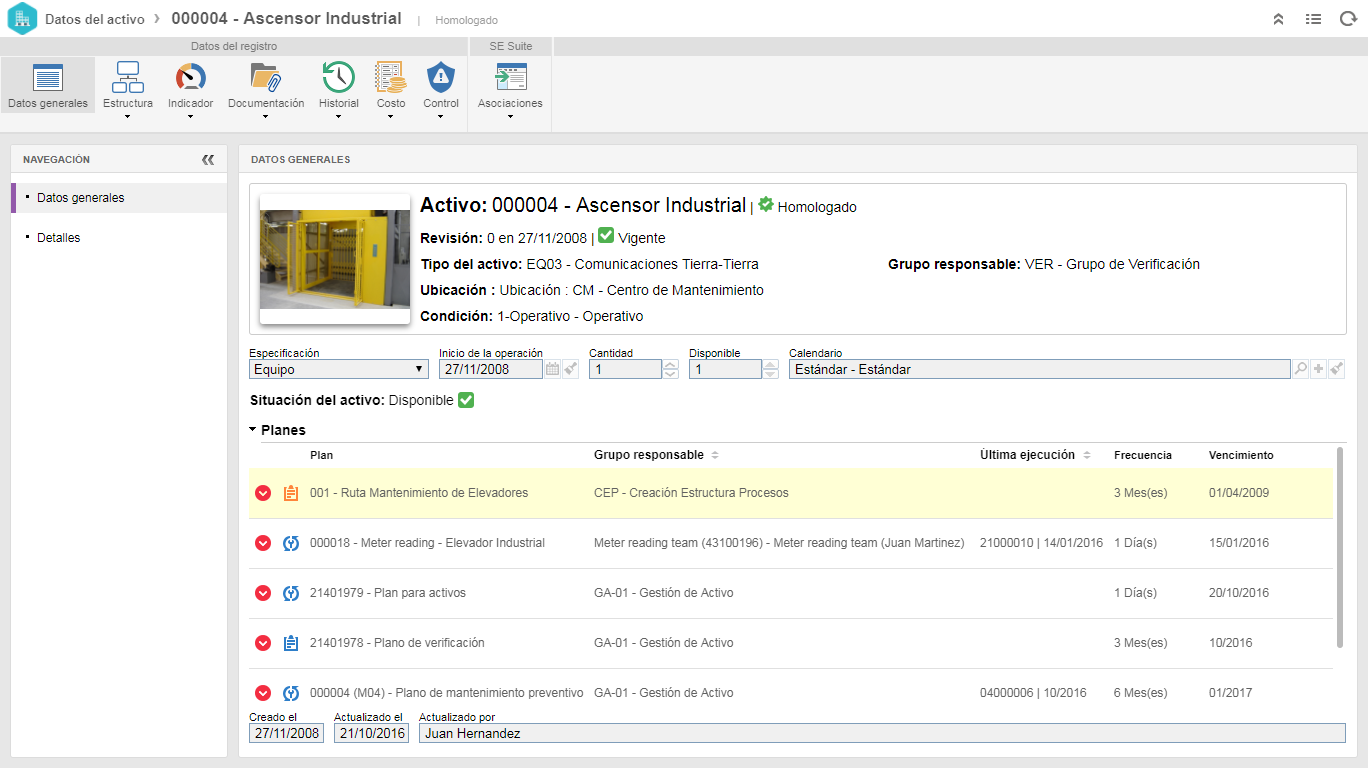
Task: Click the Disponible spinner arrows
Action: [771, 369]
